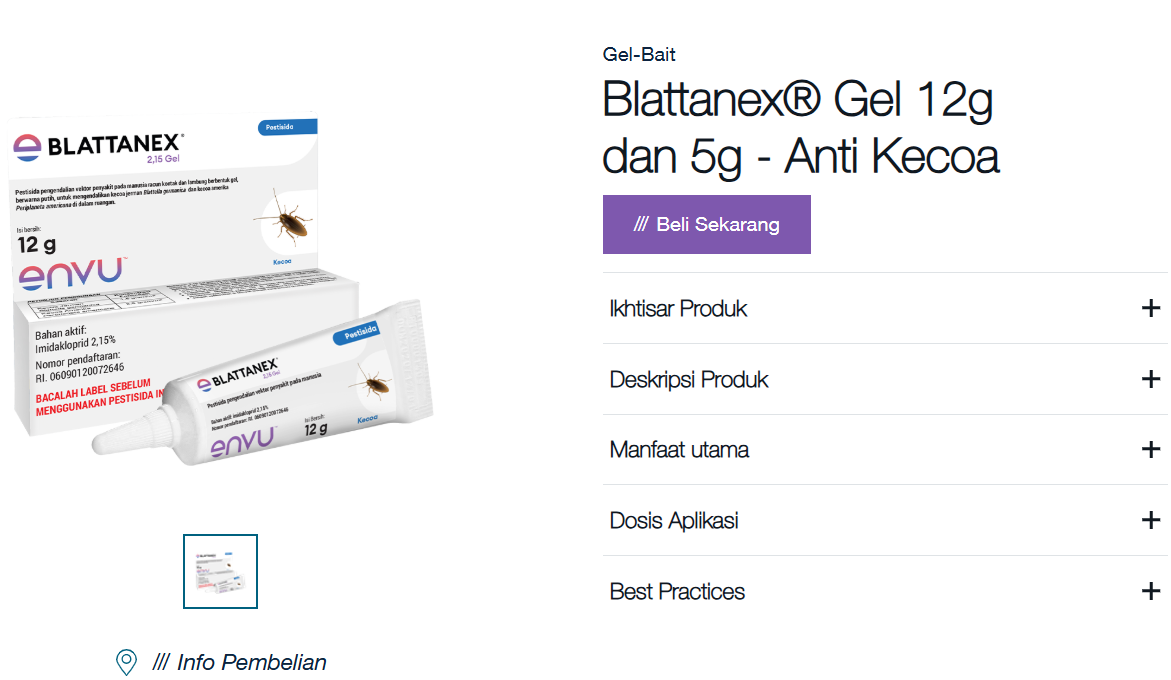Viewport: 1171px width, 680px height.
Task: Click the plus icon next to Ikhtisar Produk
Action: (x=1152, y=309)
